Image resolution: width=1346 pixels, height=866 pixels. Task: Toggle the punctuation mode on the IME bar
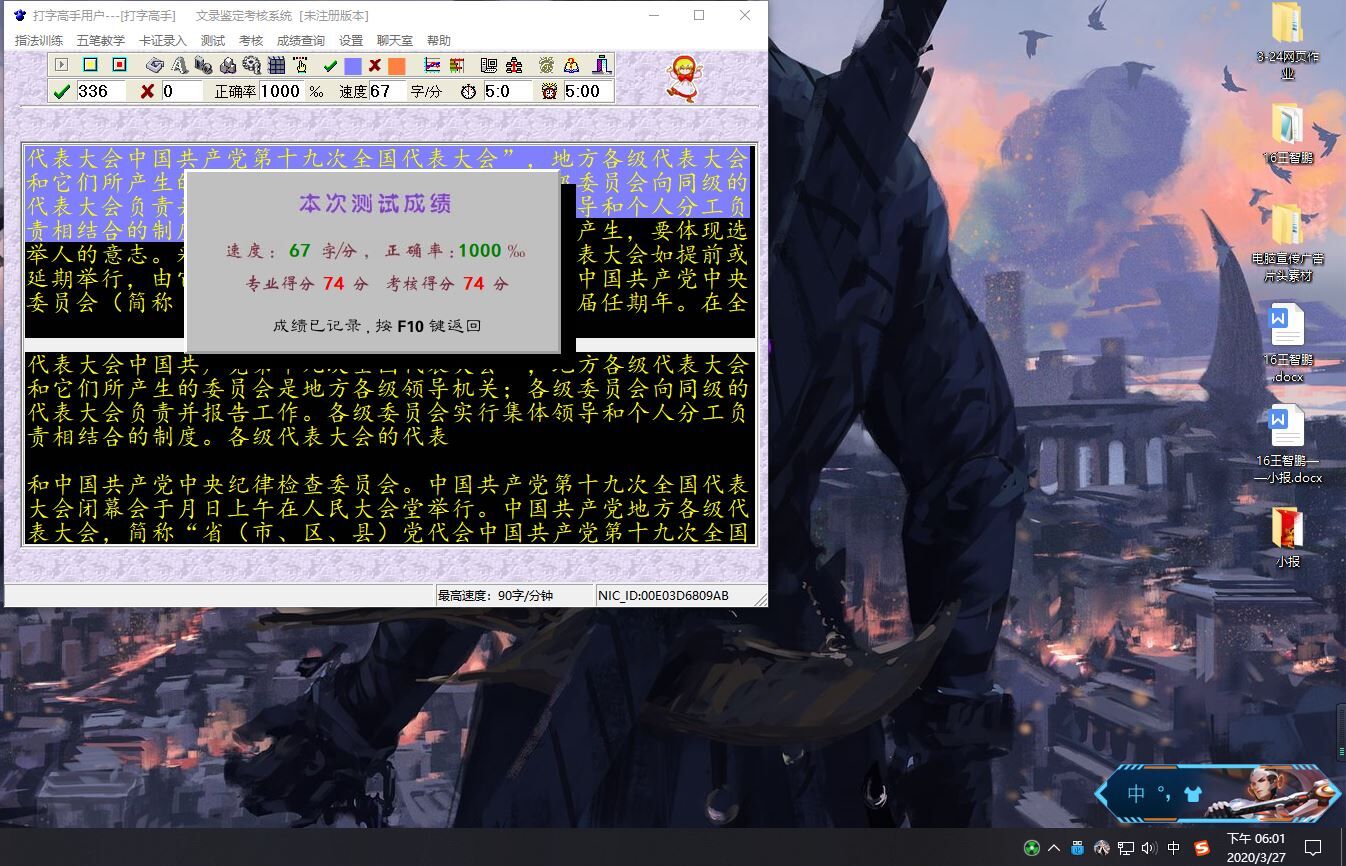[x=1164, y=794]
